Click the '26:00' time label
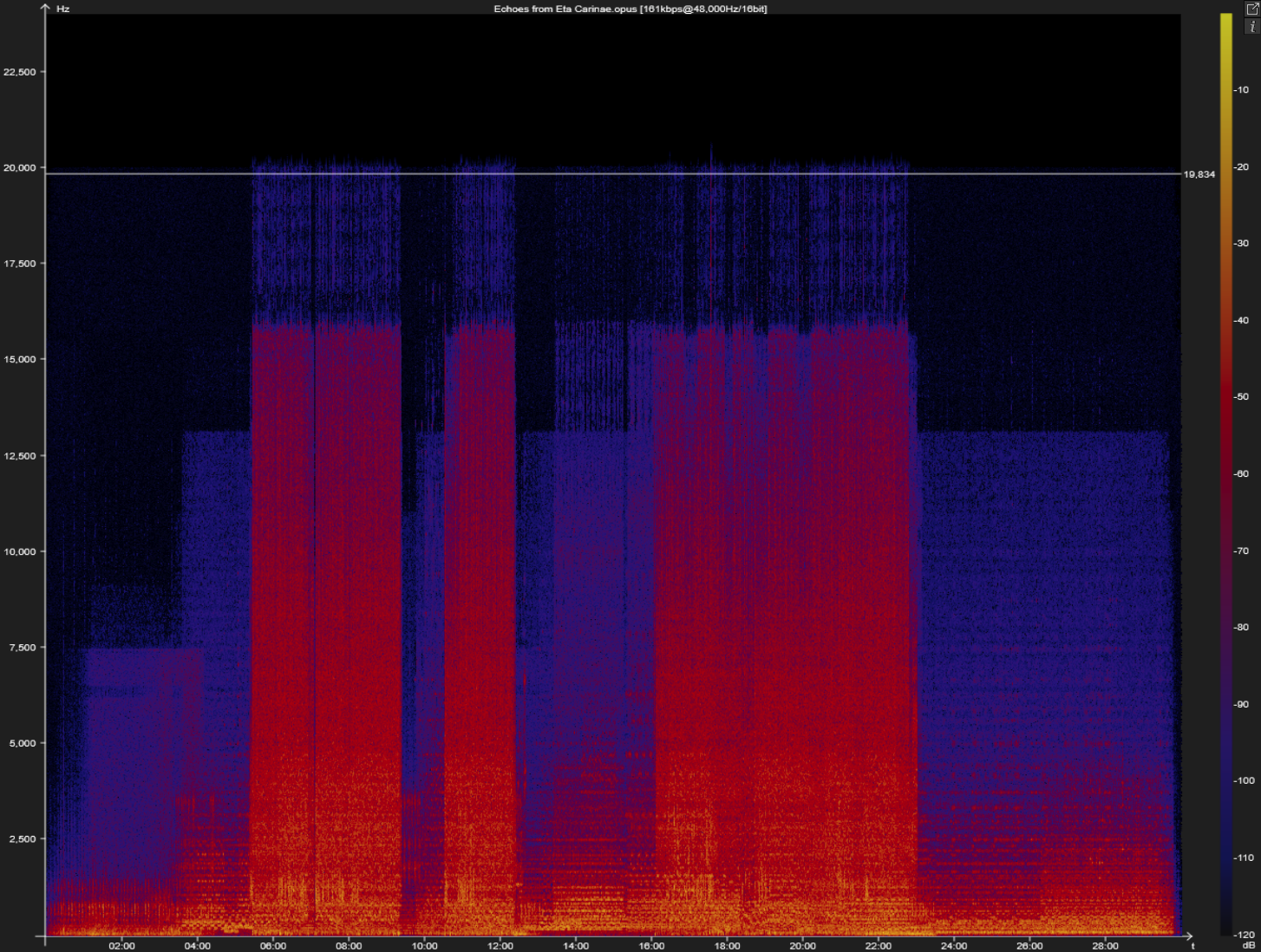1261x952 pixels. (1029, 945)
